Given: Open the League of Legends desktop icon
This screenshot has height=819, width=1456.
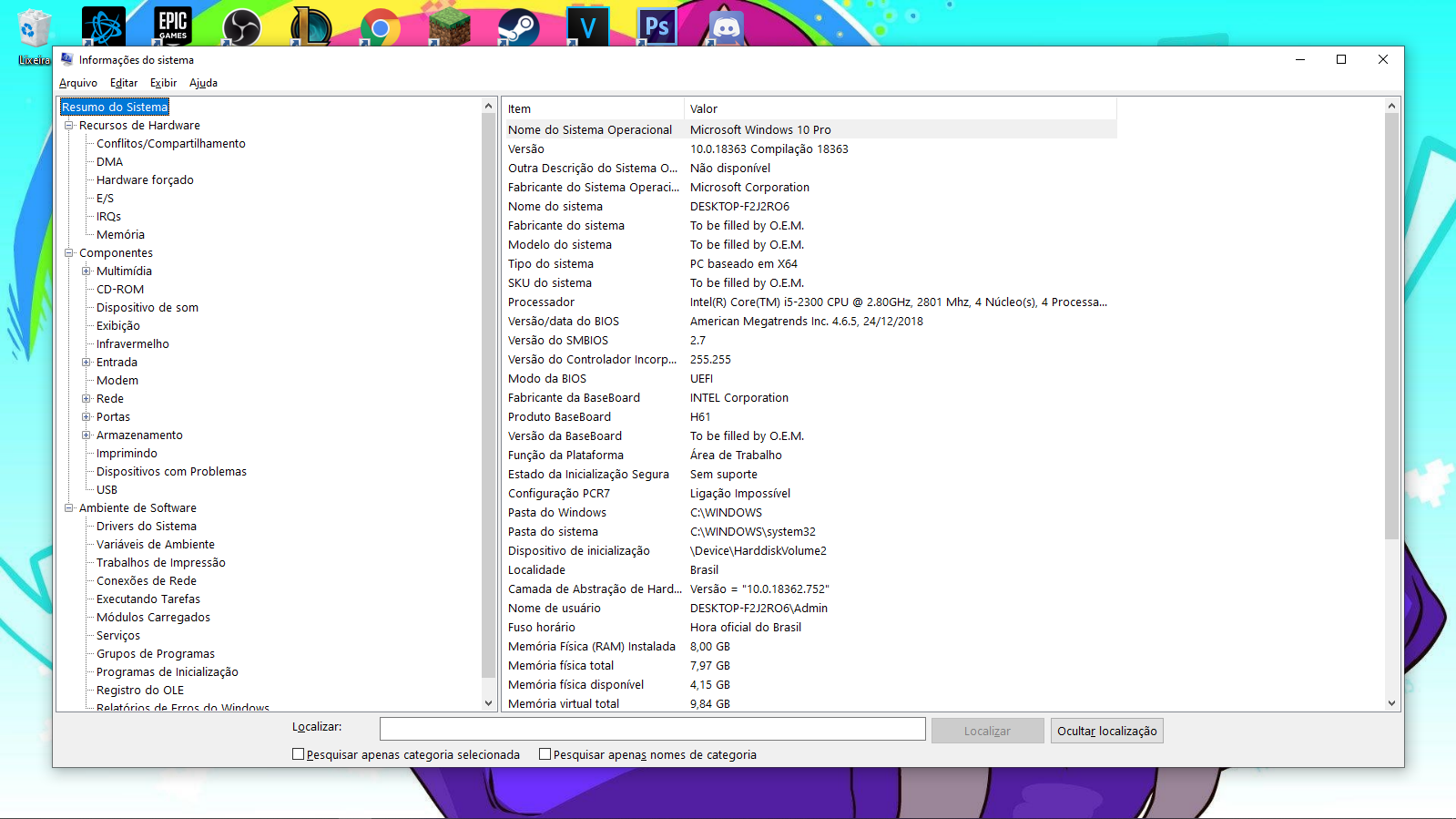Looking at the screenshot, I should coord(311,26).
